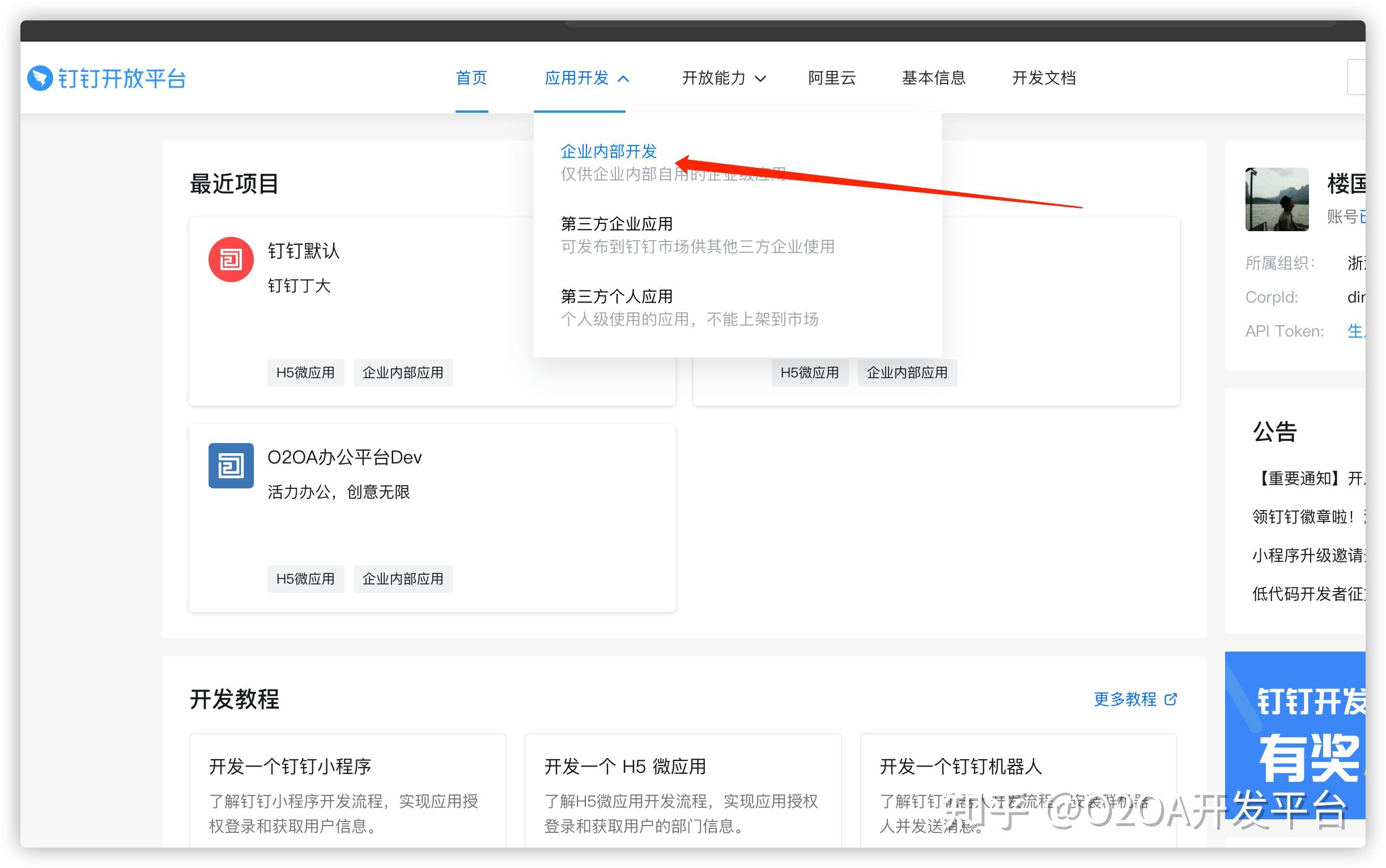The image size is (1386, 868).
Task: Click the 企业内部应用 tag on O2OA card
Action: click(x=403, y=578)
